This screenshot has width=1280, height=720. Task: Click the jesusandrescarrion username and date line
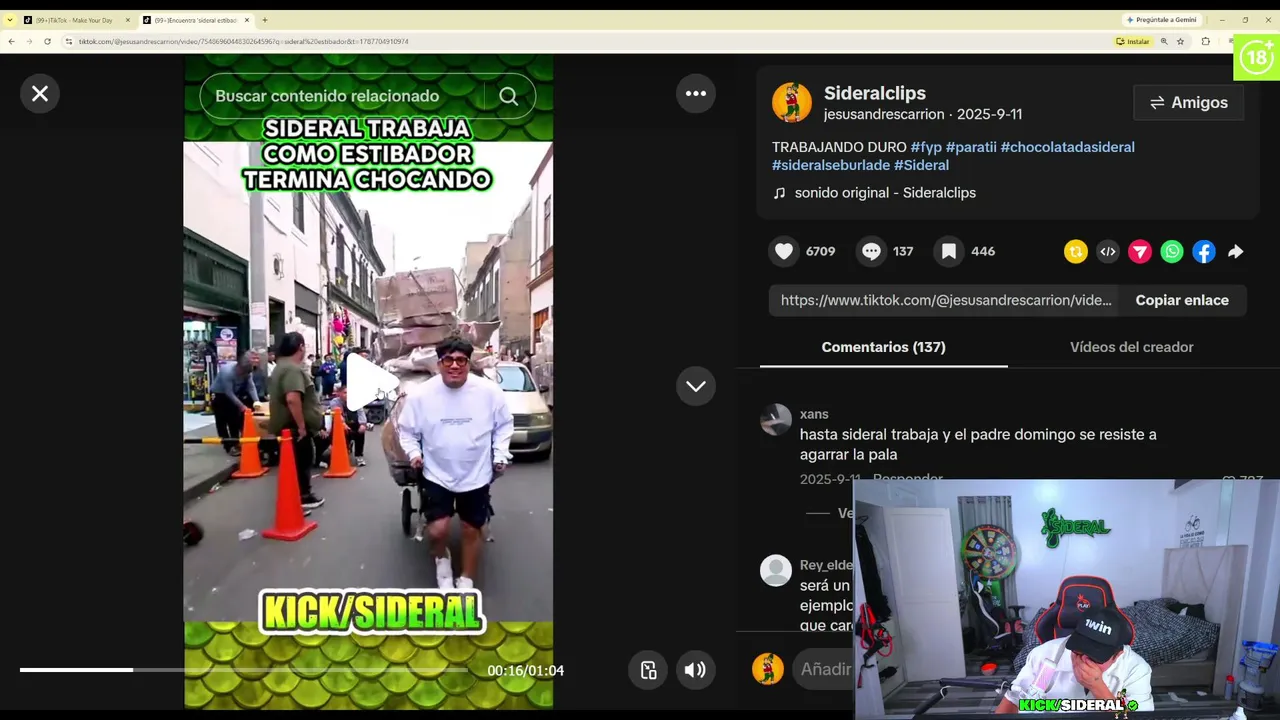tap(923, 114)
